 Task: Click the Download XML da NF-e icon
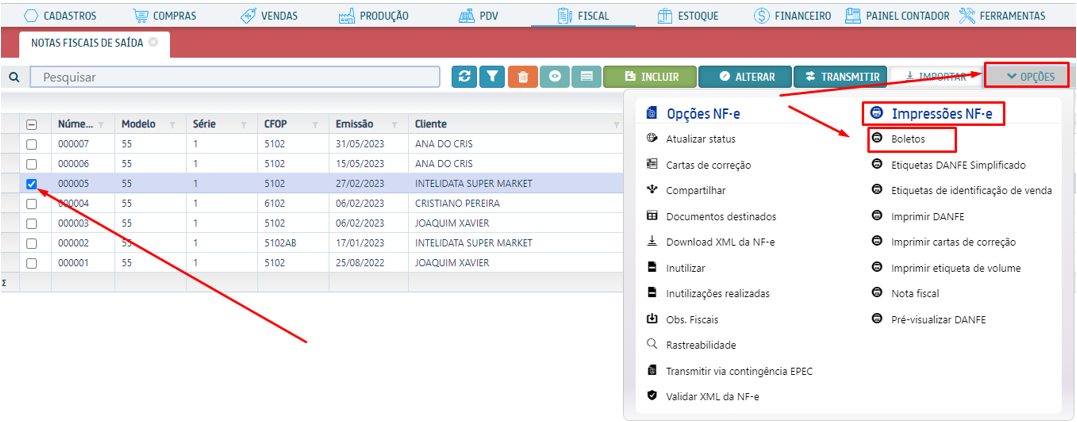652,241
